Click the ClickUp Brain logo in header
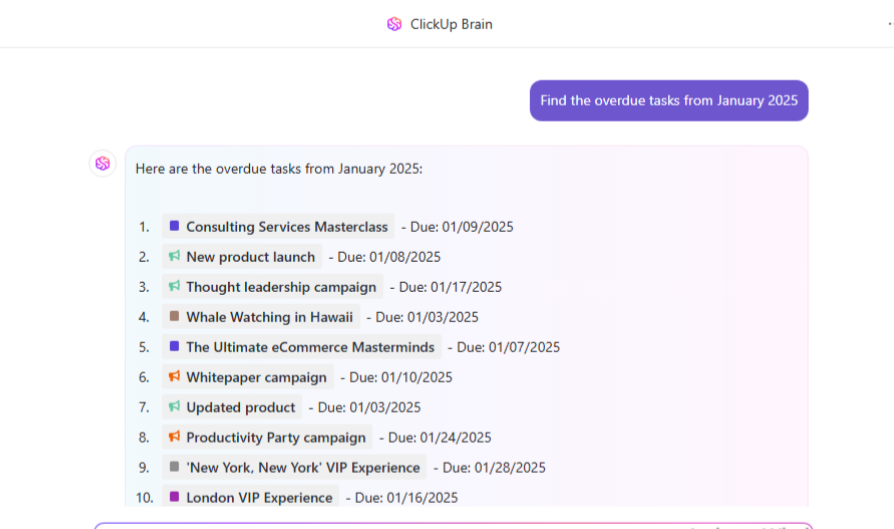The width and height of the screenshot is (894, 529). 395,24
